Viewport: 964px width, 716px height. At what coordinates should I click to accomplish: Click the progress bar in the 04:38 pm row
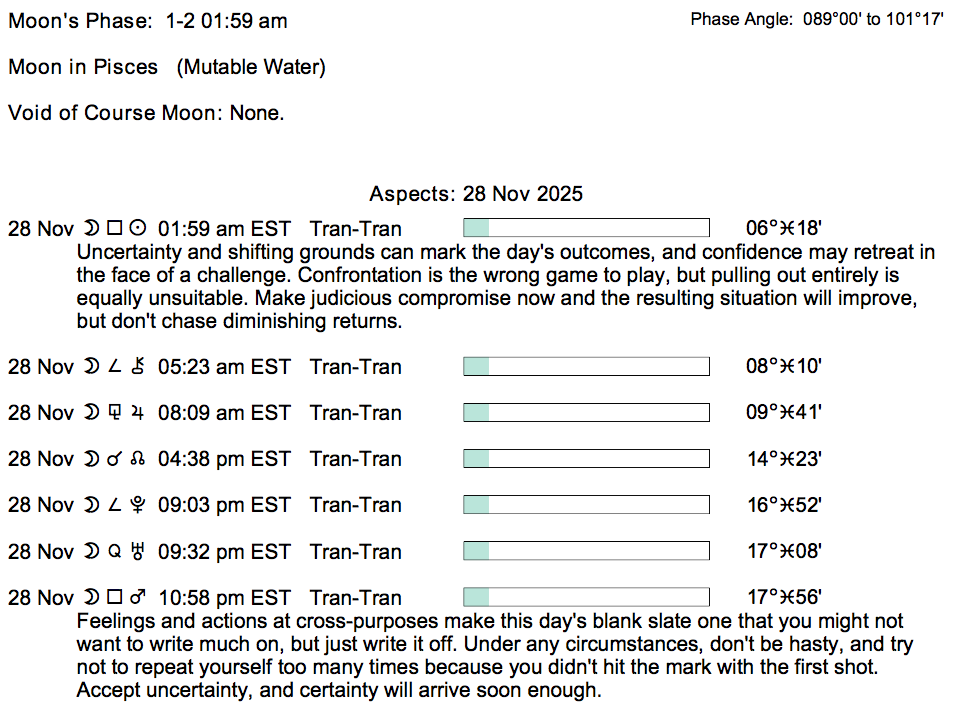coord(586,458)
